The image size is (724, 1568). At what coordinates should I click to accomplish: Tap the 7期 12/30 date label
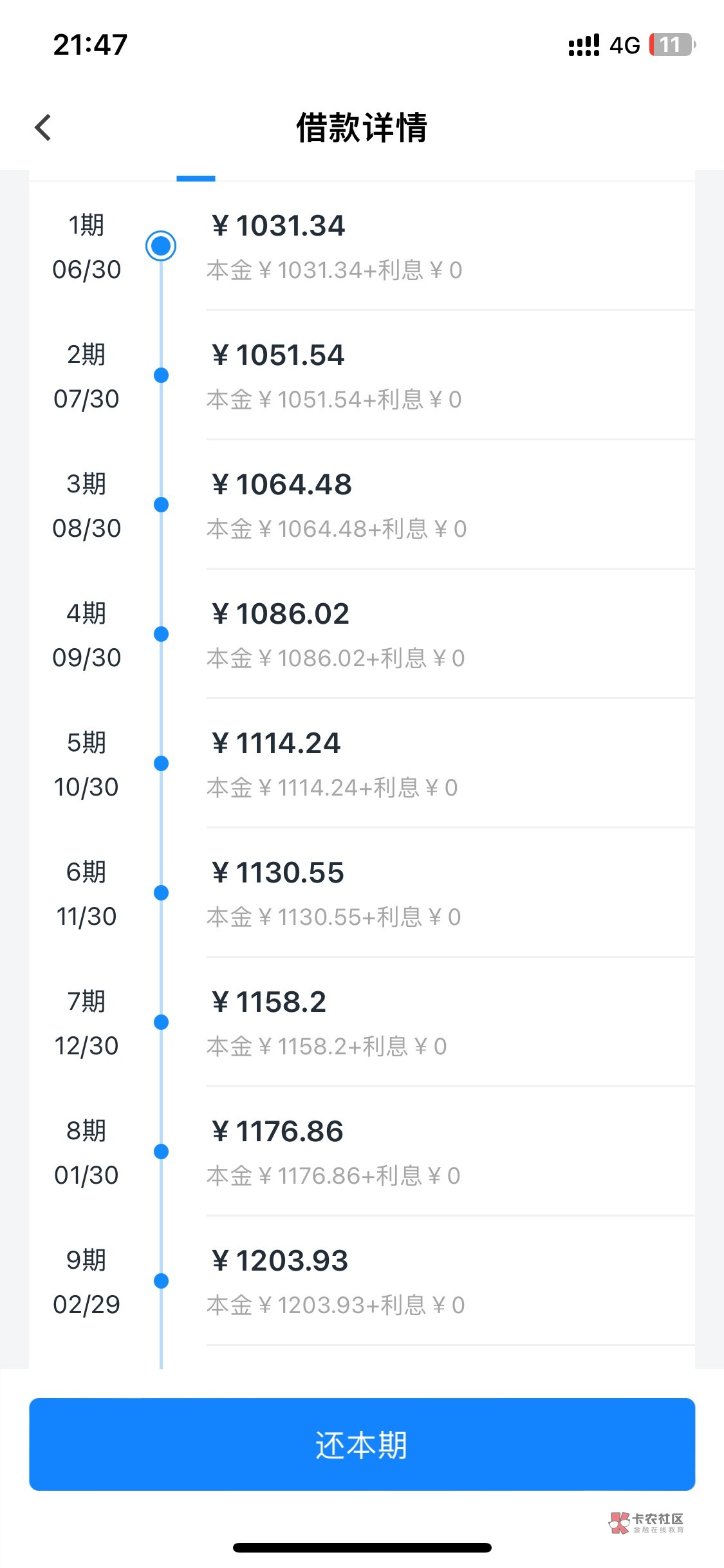coord(87,1023)
